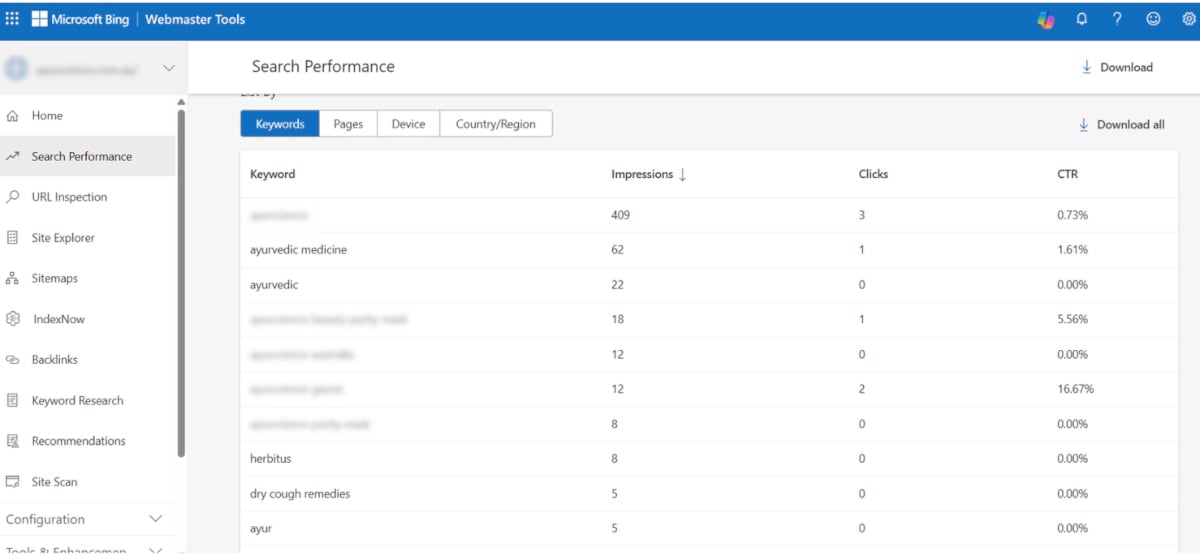This screenshot has width=1200, height=555.
Task: Click the Download button
Action: click(1117, 67)
